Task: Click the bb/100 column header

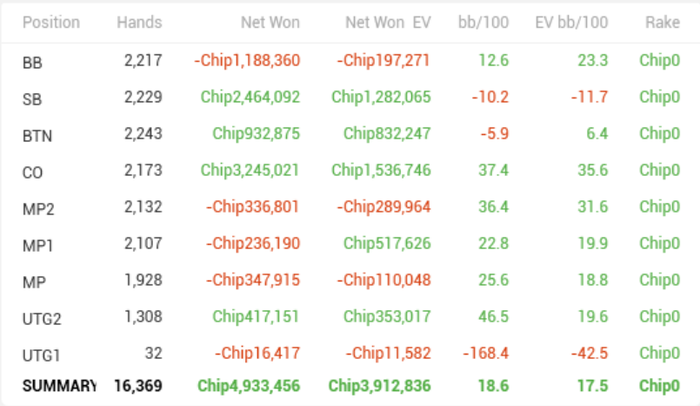Action: coord(487,22)
